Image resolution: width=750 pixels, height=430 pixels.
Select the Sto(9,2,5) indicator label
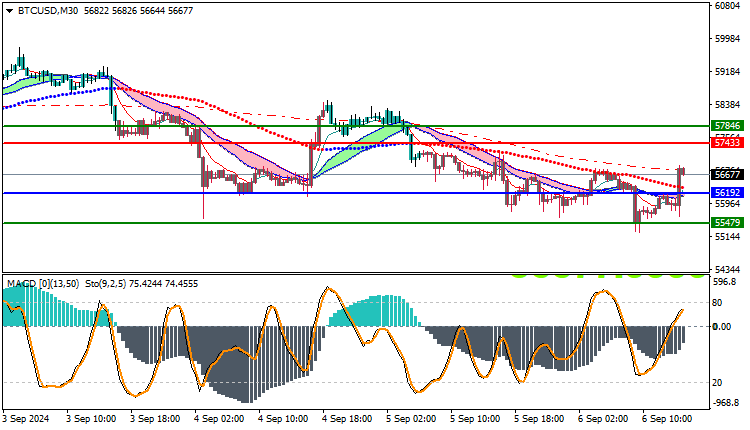(x=105, y=284)
